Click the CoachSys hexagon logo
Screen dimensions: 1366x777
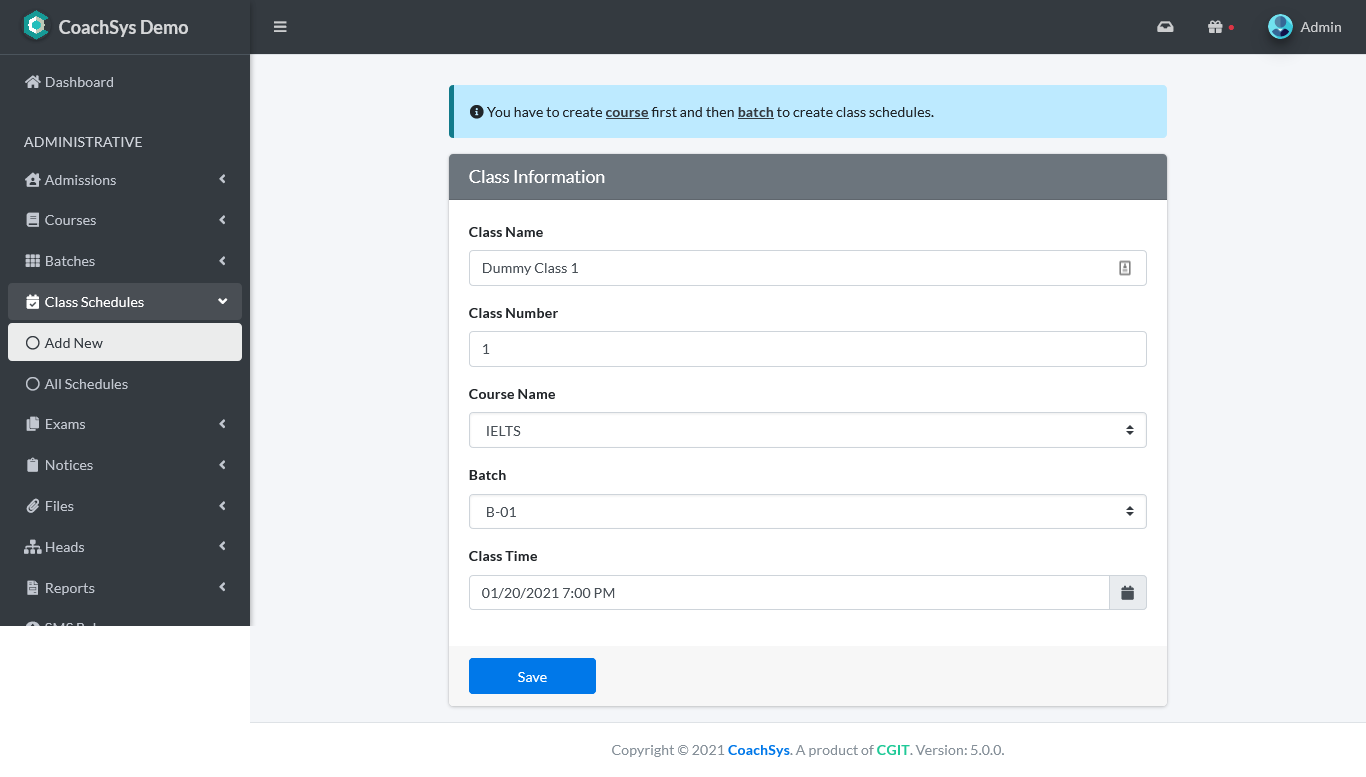[36, 26]
